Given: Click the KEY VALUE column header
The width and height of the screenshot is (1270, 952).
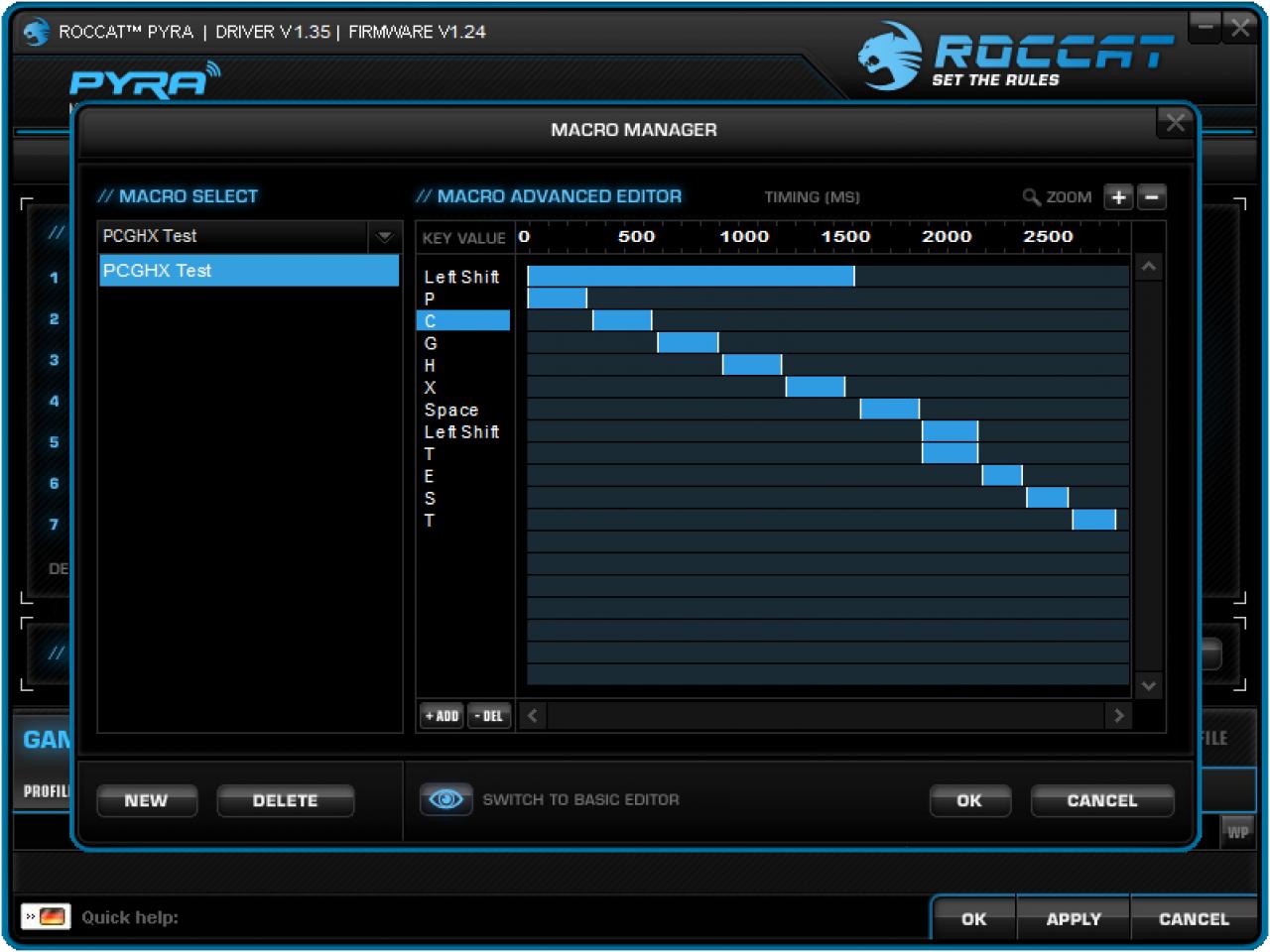Looking at the screenshot, I should [463, 238].
